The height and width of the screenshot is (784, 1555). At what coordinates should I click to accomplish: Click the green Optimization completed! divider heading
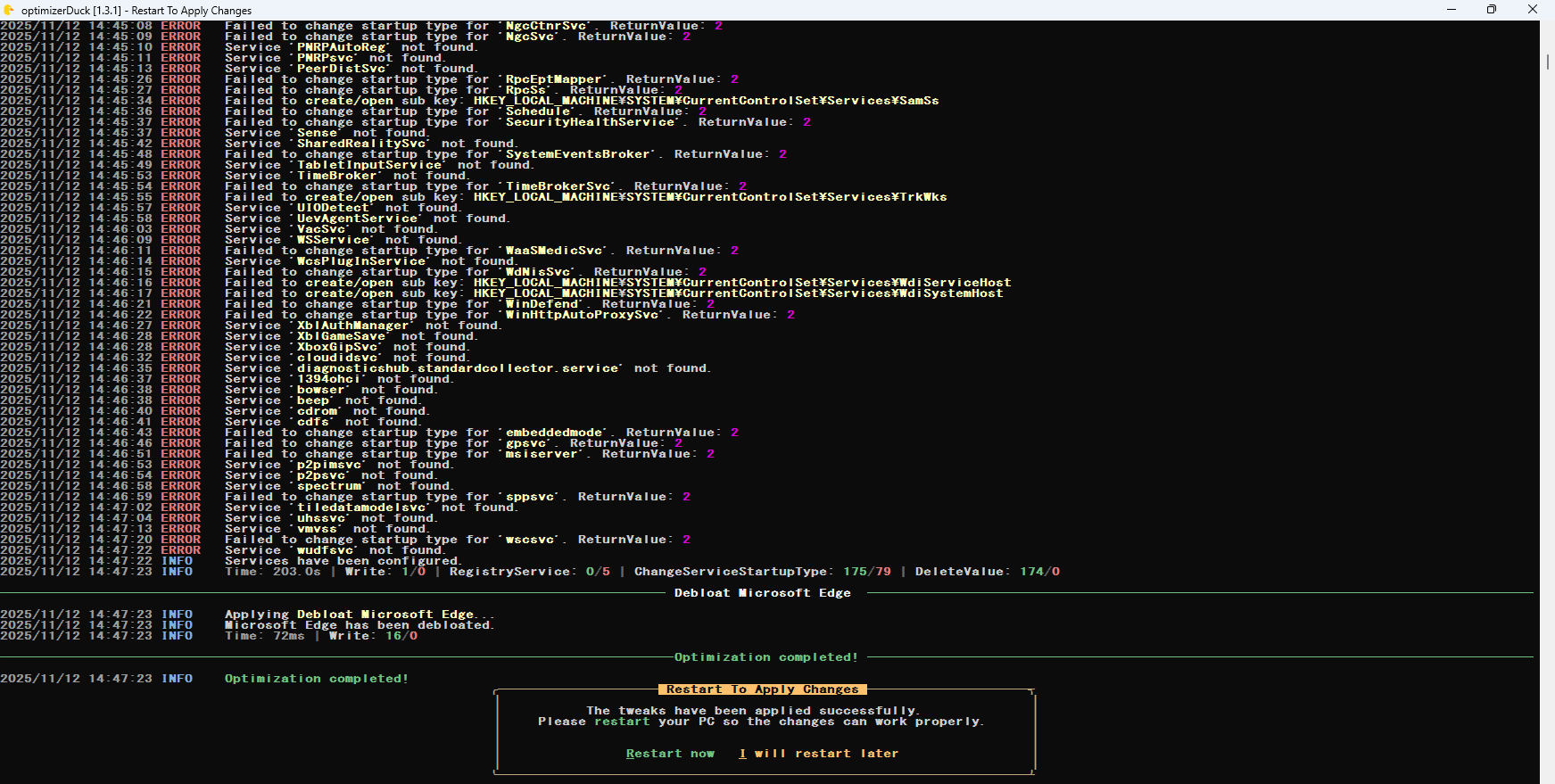(x=765, y=657)
